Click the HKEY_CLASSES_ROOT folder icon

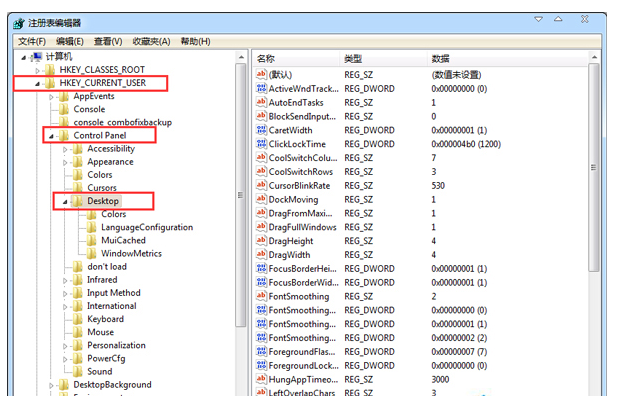[x=50, y=70]
